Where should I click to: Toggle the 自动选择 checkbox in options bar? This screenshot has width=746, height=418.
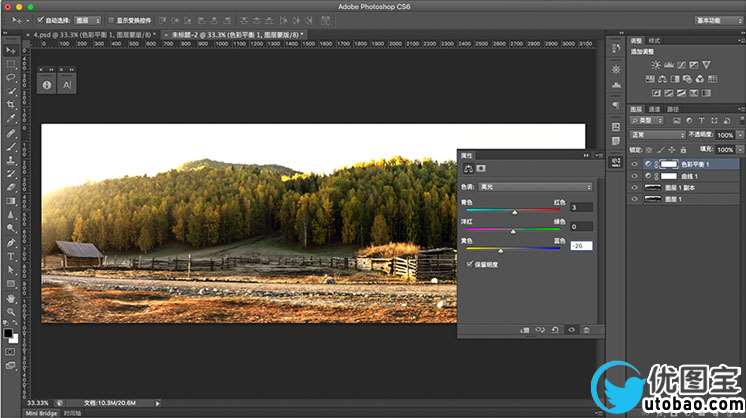(40, 19)
